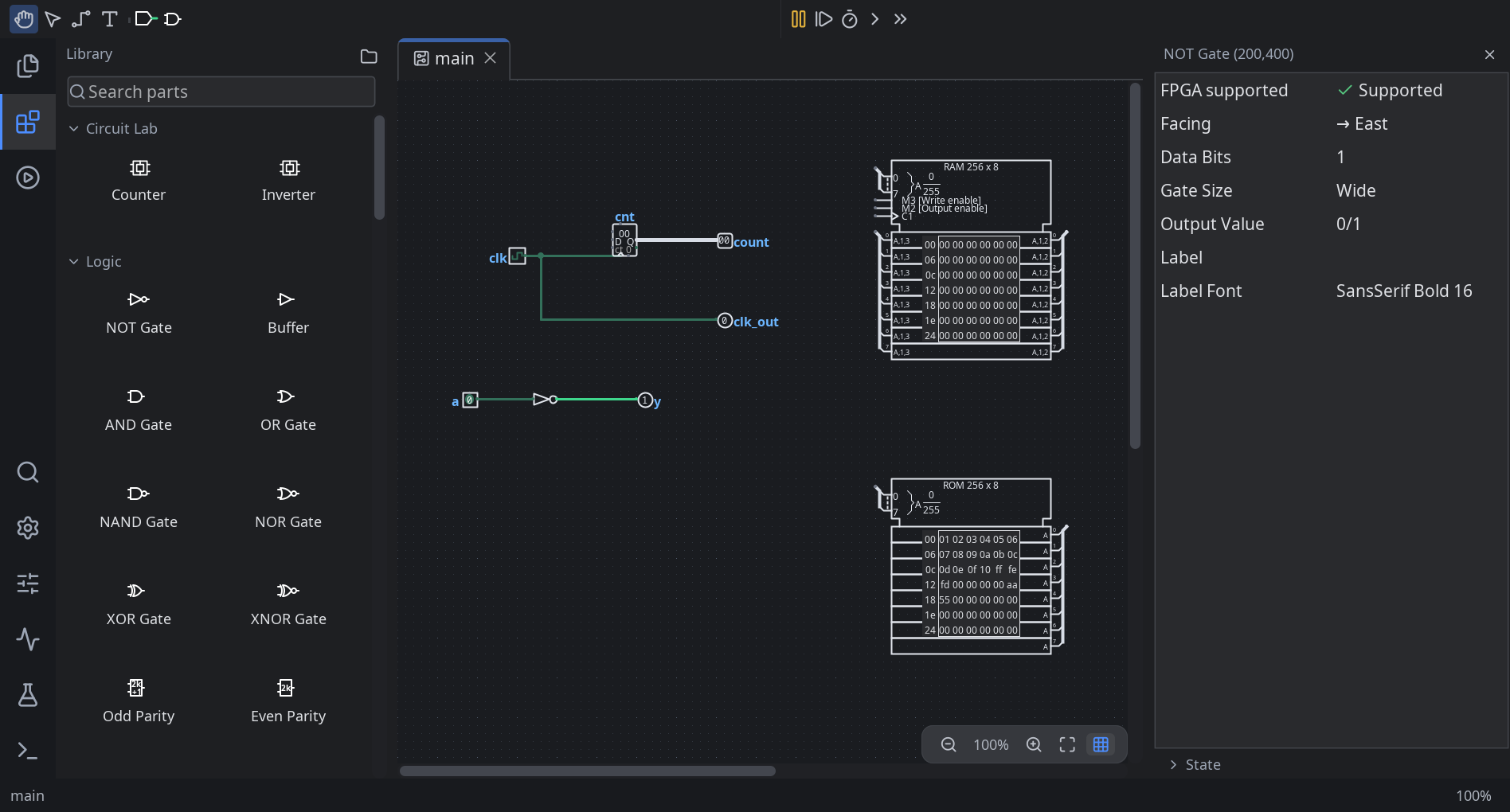Click the 100% zoom level button
1510x812 pixels.
(x=991, y=744)
